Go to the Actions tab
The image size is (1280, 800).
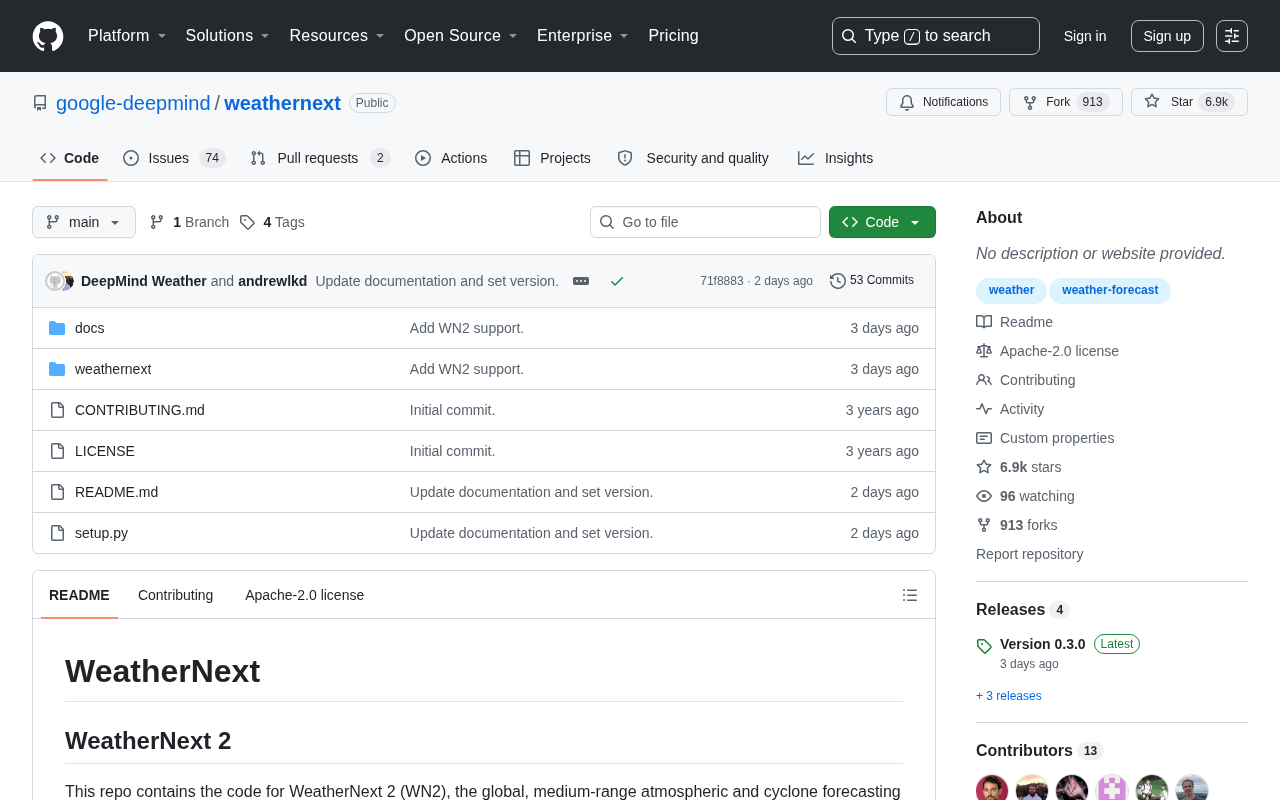tap(451, 158)
